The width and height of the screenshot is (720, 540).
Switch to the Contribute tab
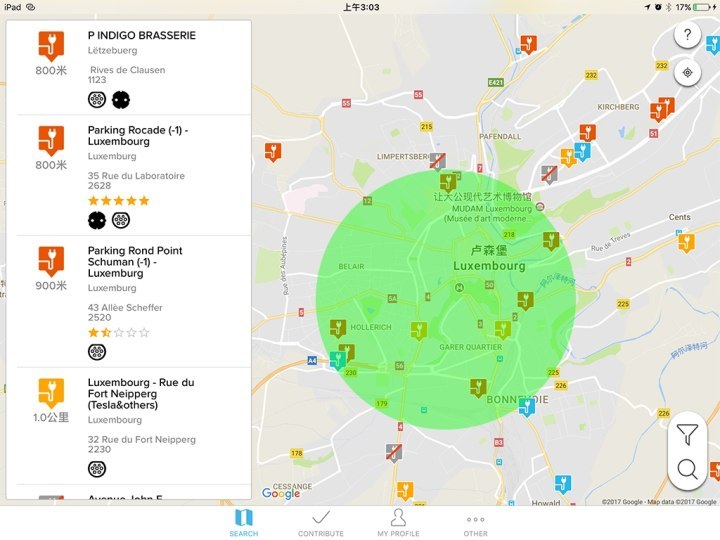321,523
